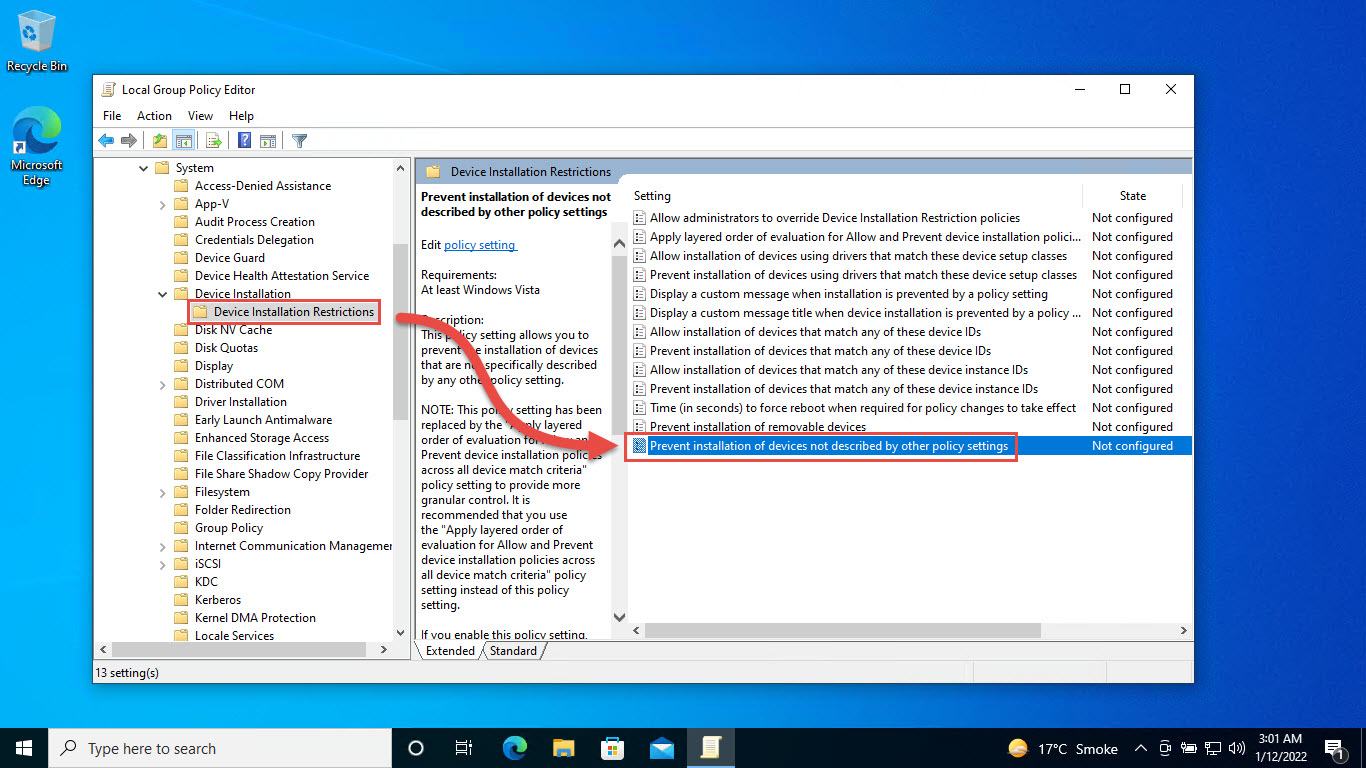Open the Action menu
The height and width of the screenshot is (768, 1366).
(154, 116)
